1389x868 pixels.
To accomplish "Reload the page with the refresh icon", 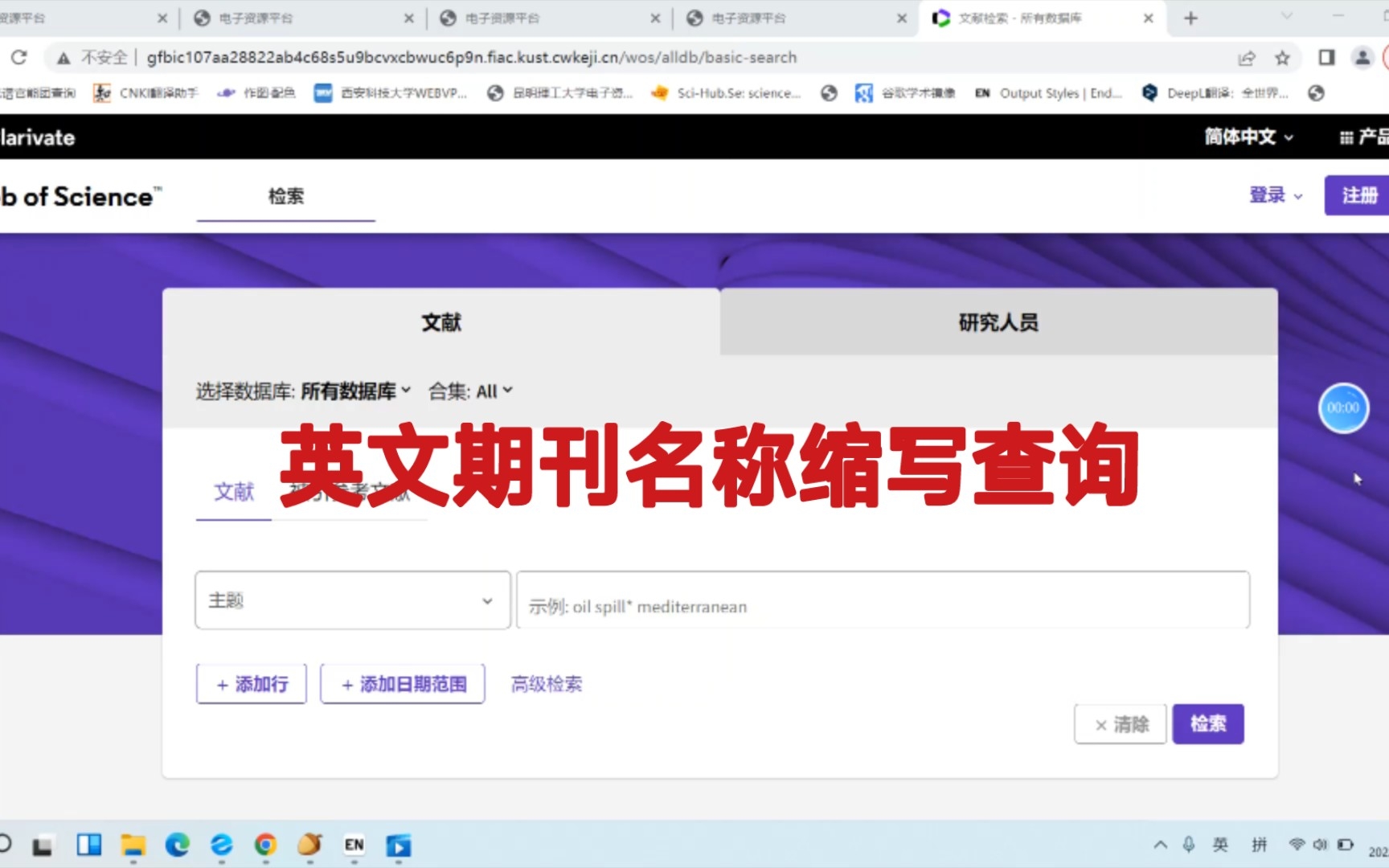I will pyautogui.click(x=19, y=57).
